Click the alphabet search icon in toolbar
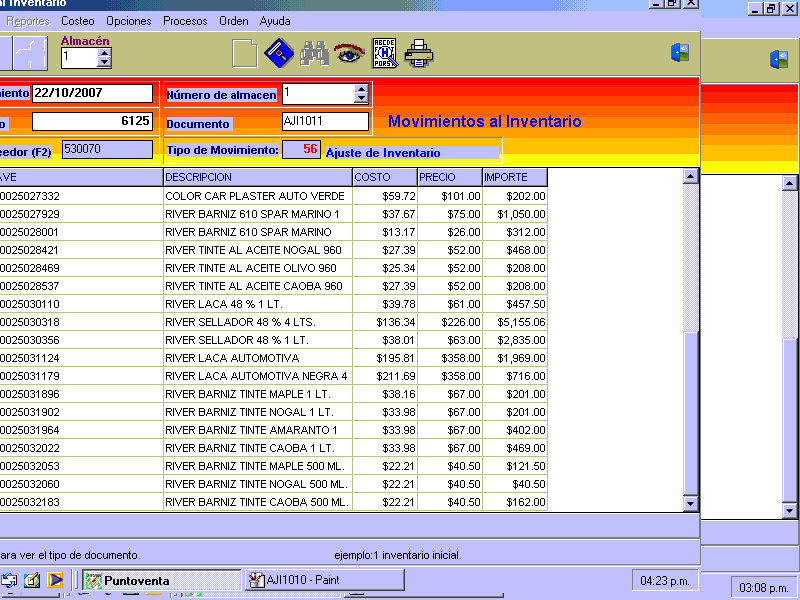Image resolution: width=800 pixels, height=600 pixels. point(384,53)
